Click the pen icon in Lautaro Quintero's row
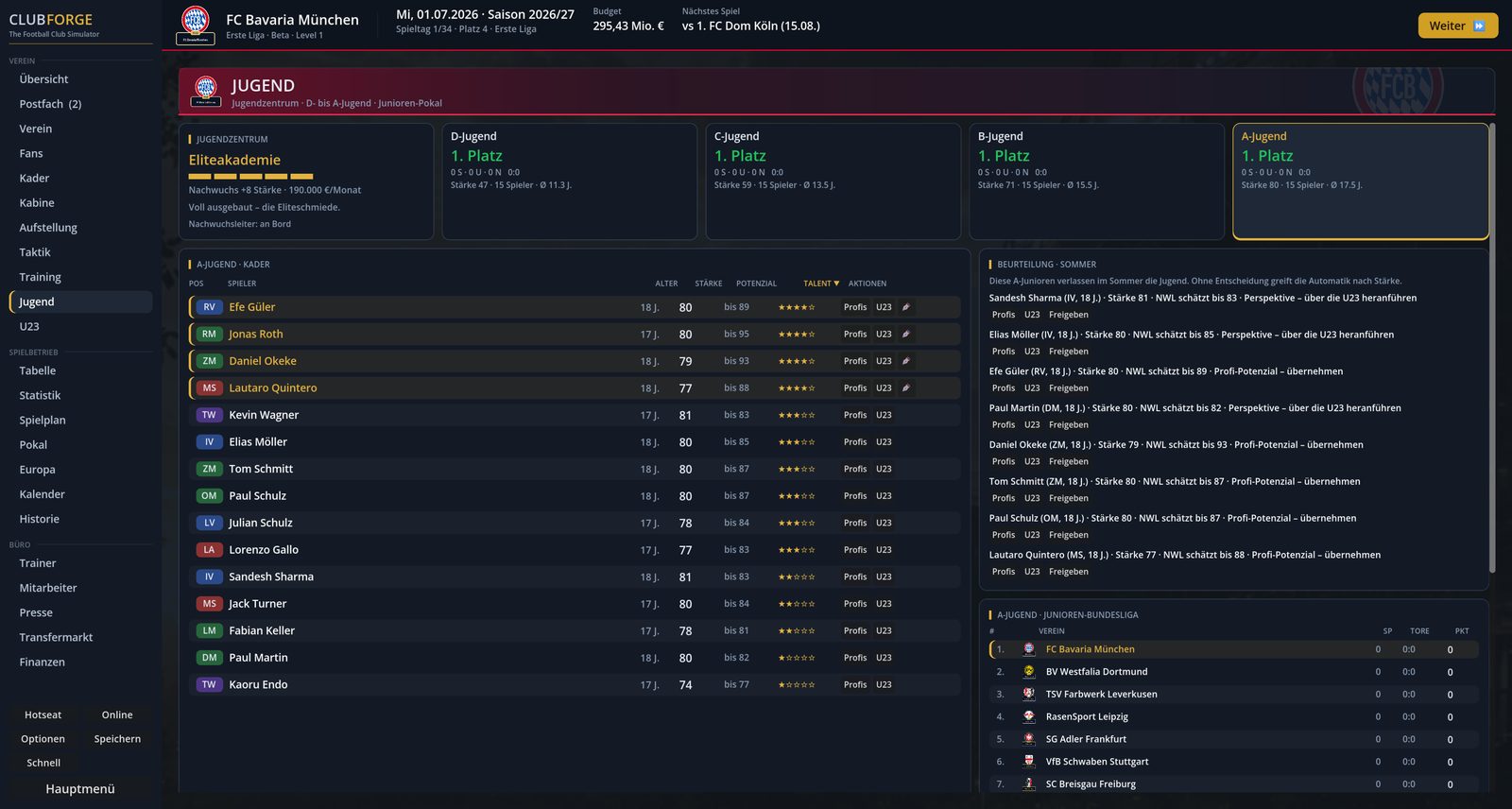Image resolution: width=1512 pixels, height=809 pixels. (x=905, y=387)
